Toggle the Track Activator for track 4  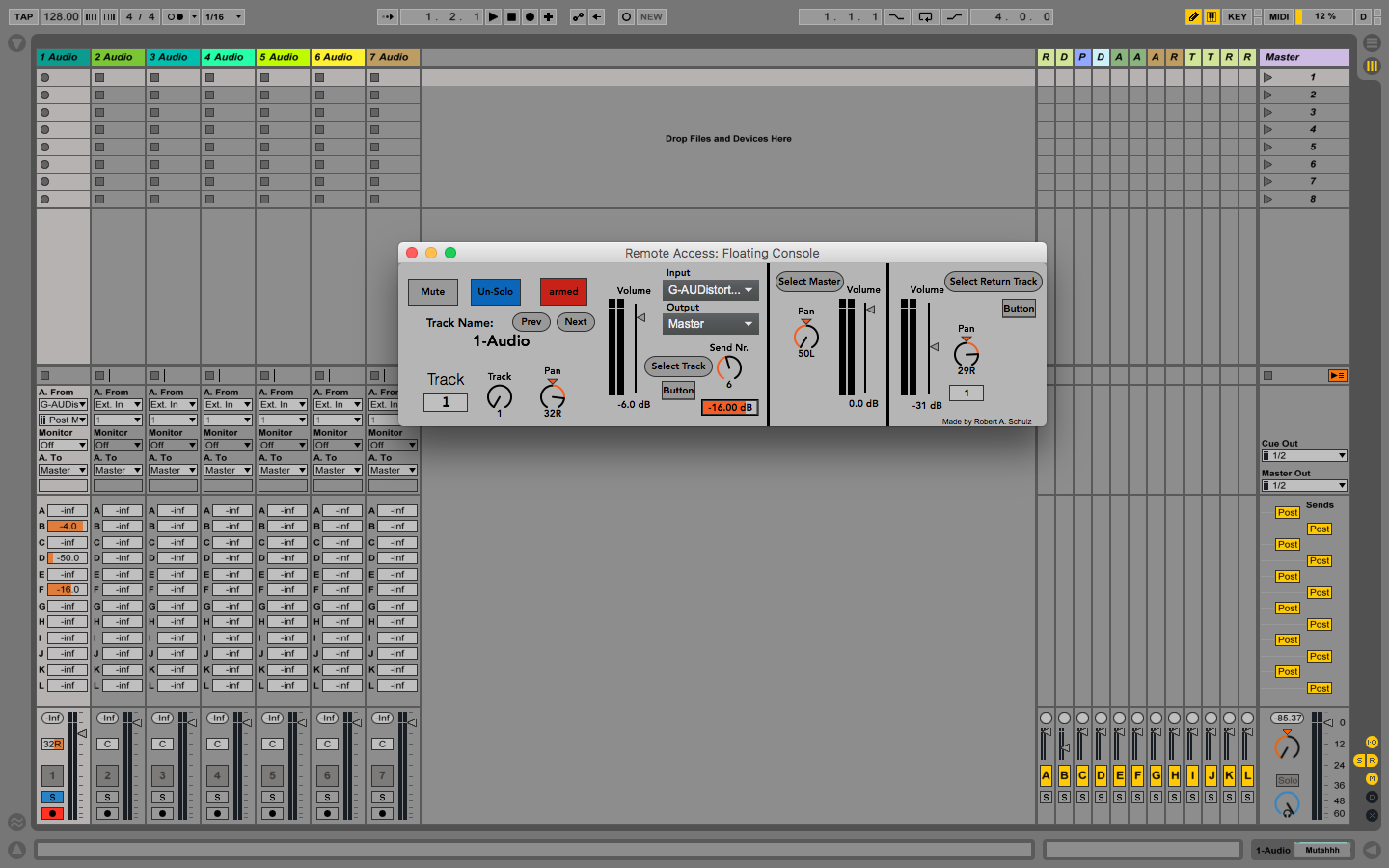[x=217, y=775]
